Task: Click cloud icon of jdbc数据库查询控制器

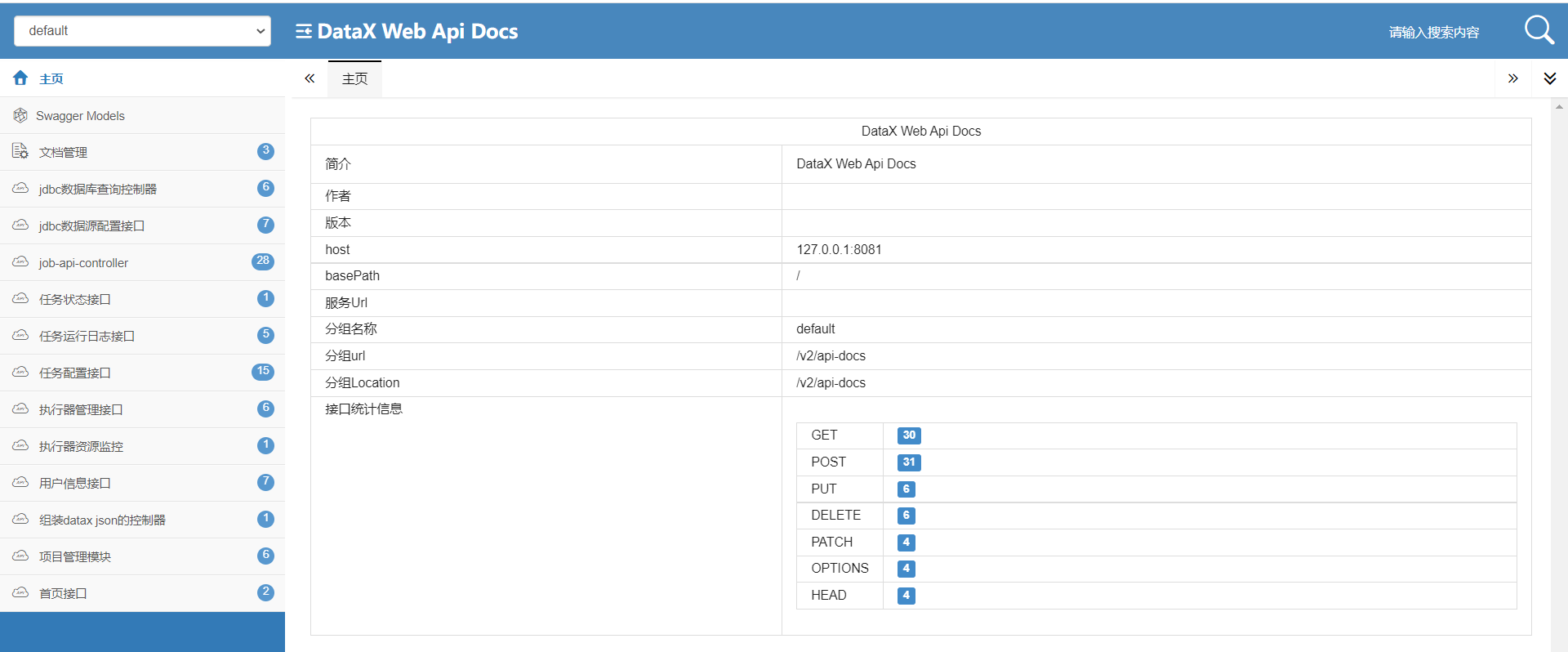Action: click(20, 188)
